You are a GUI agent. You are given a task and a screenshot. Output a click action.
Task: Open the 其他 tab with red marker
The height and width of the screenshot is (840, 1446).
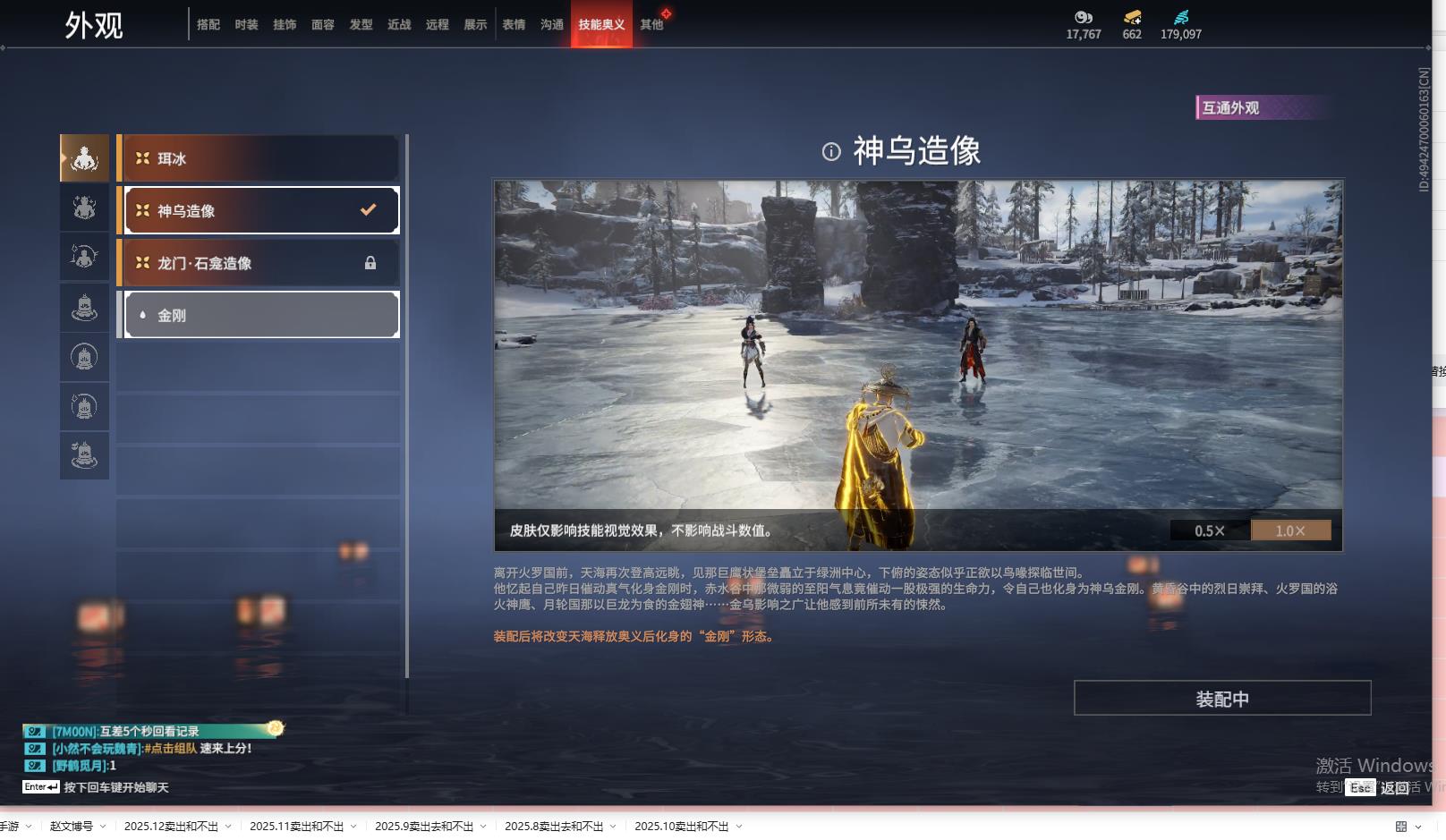click(651, 24)
